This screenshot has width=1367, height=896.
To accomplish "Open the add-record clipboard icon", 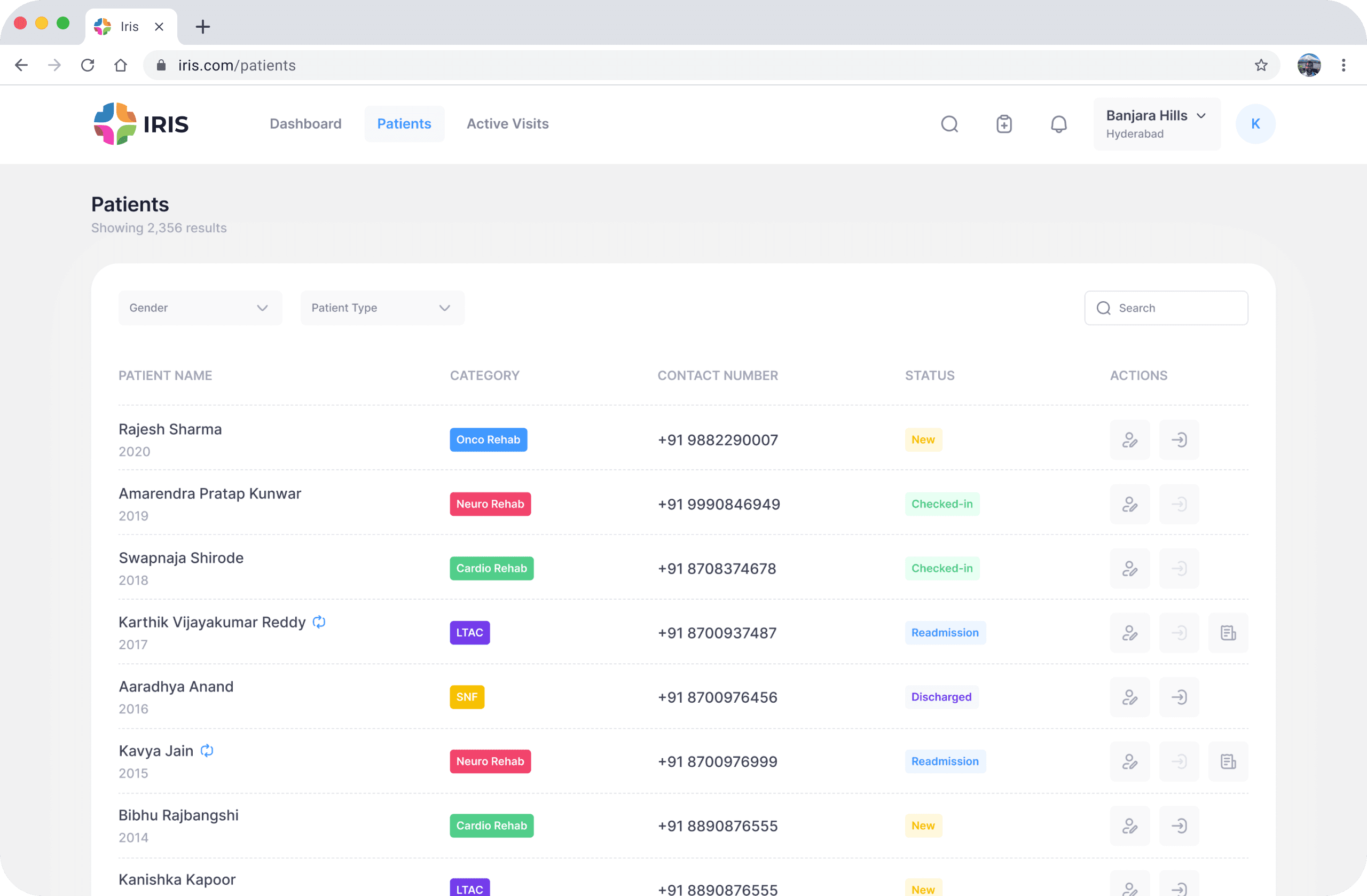I will coord(1004,124).
